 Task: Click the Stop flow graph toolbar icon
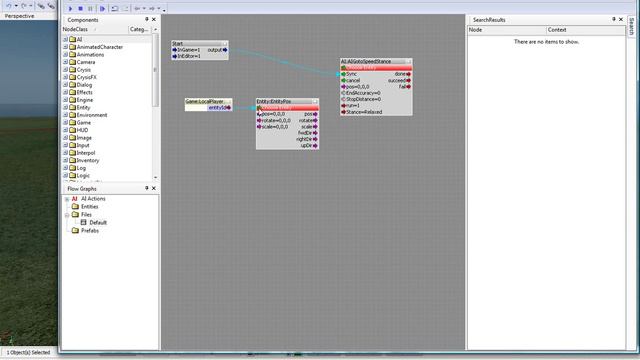tap(80, 8)
